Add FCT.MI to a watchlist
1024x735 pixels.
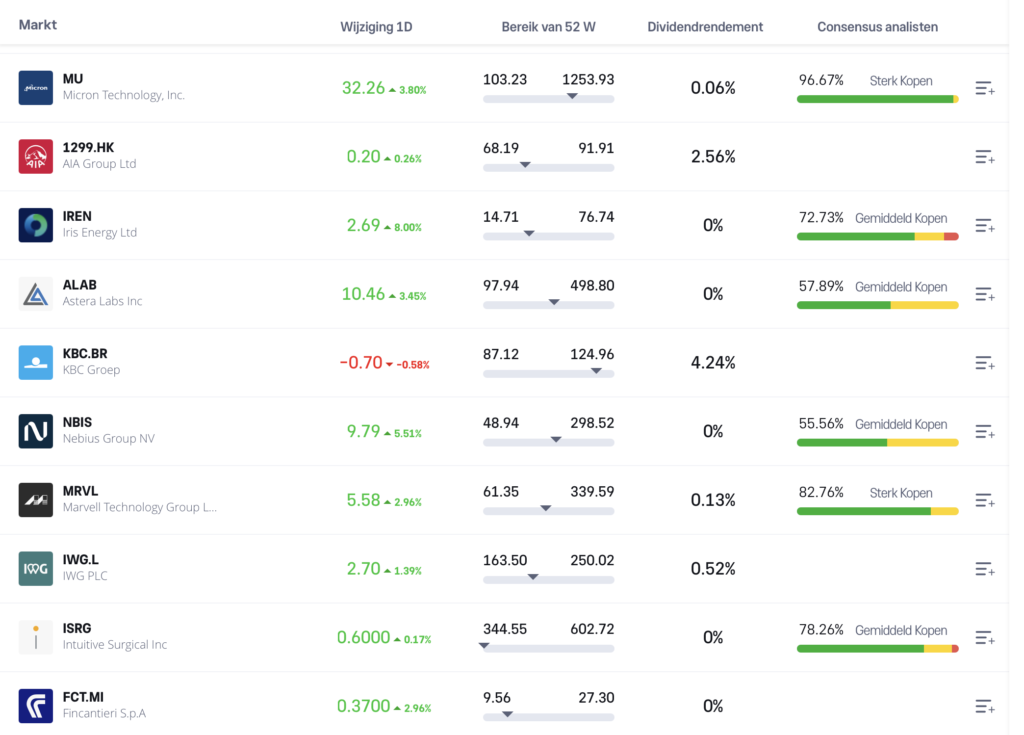(x=985, y=706)
